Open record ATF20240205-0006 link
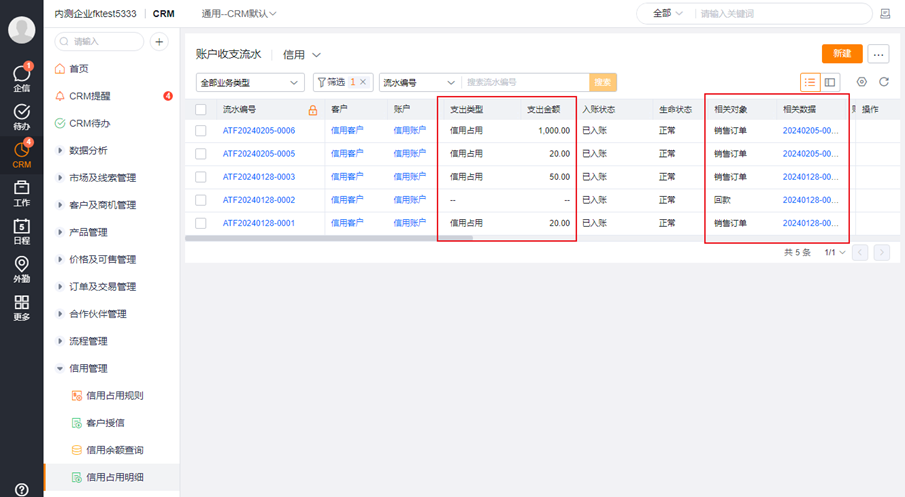The image size is (905, 497). [x=259, y=130]
